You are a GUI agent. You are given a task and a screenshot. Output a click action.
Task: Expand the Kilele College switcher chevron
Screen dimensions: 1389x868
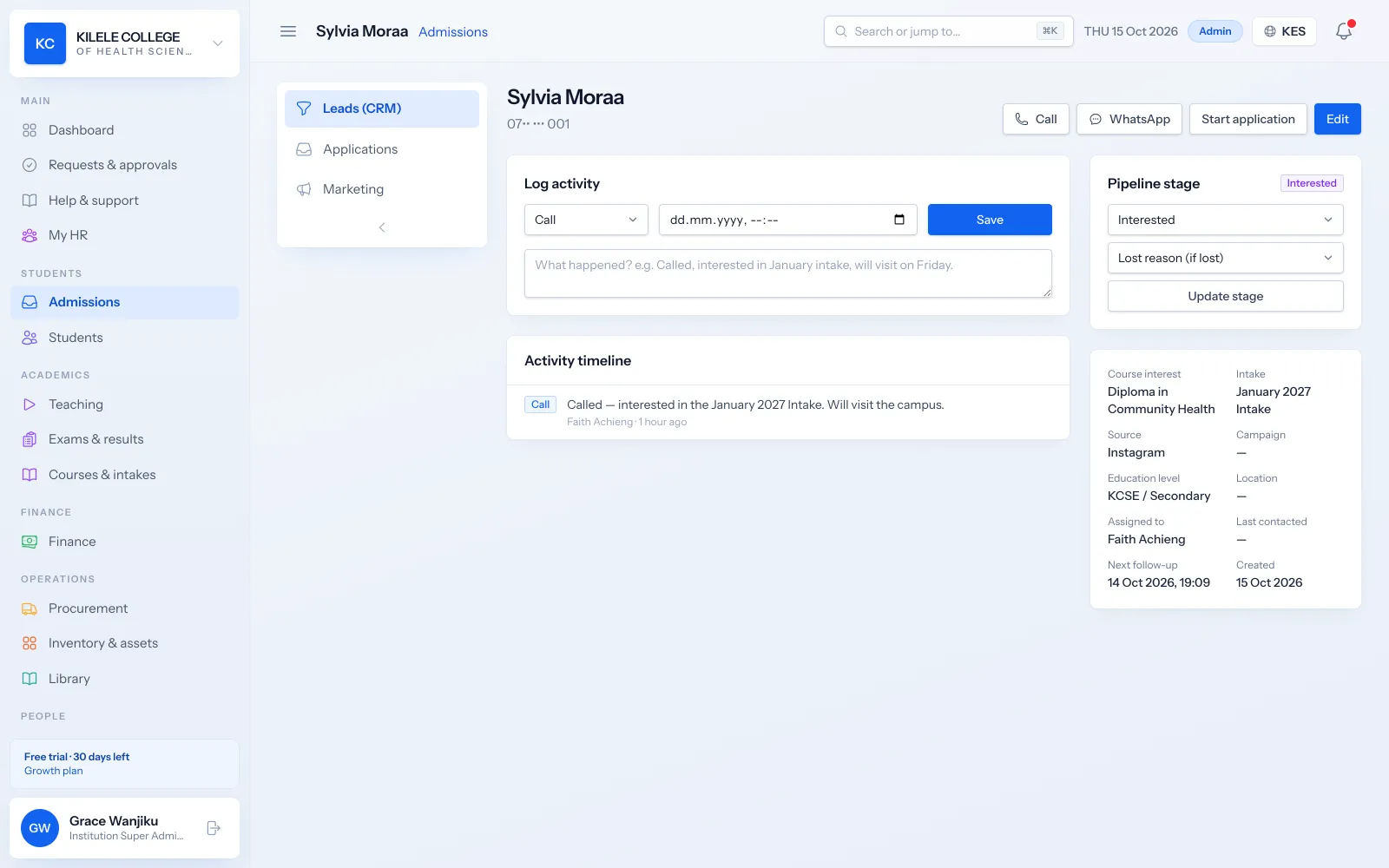218,43
